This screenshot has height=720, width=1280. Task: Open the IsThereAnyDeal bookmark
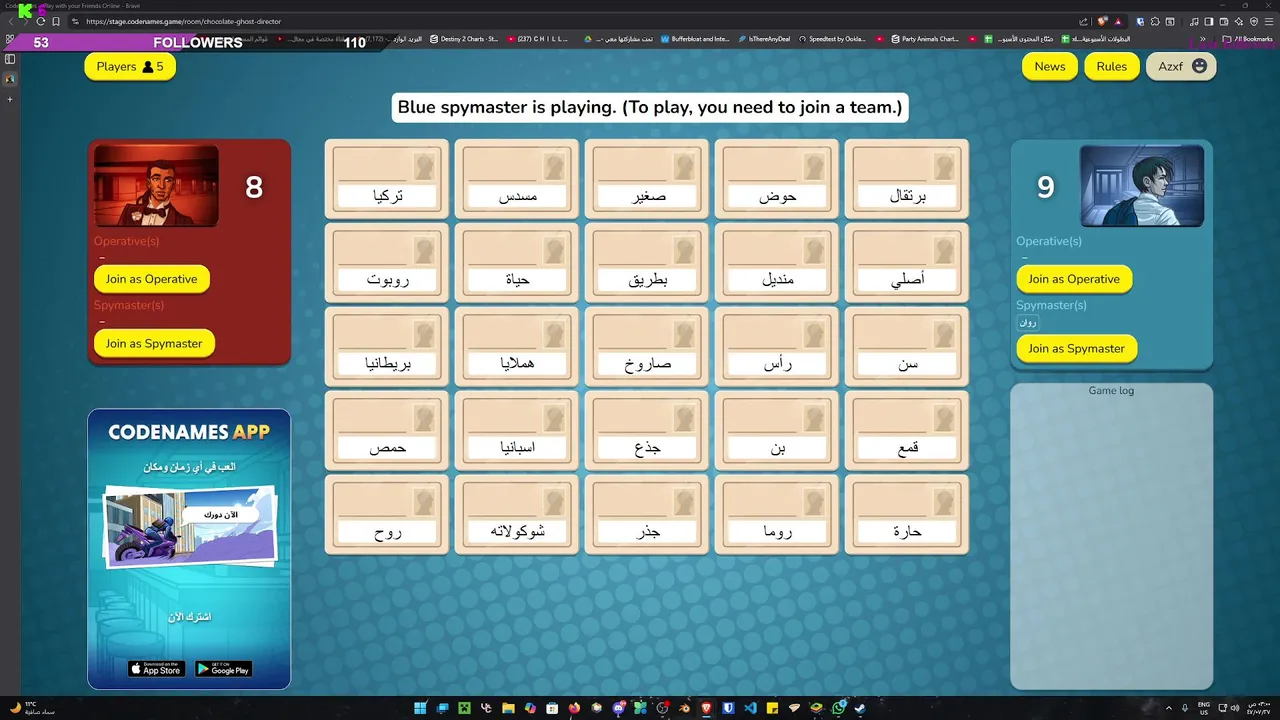coord(764,39)
